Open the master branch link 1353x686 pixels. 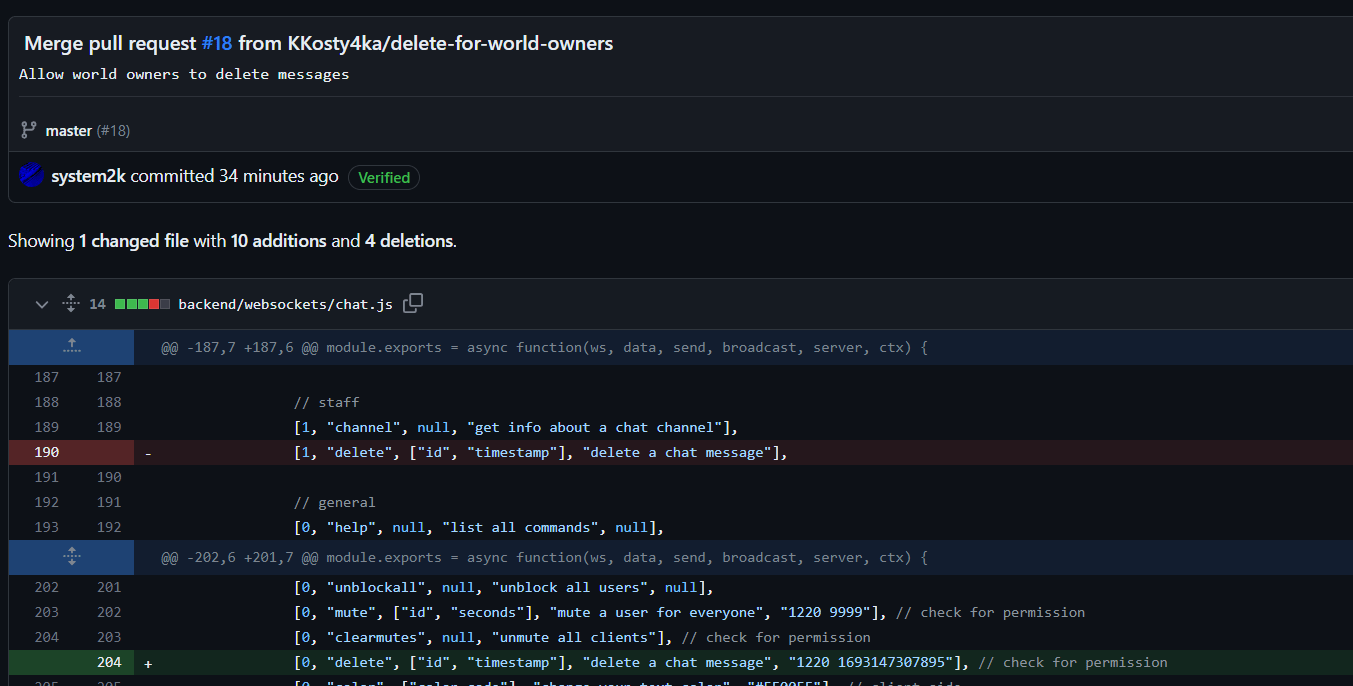[69, 131]
